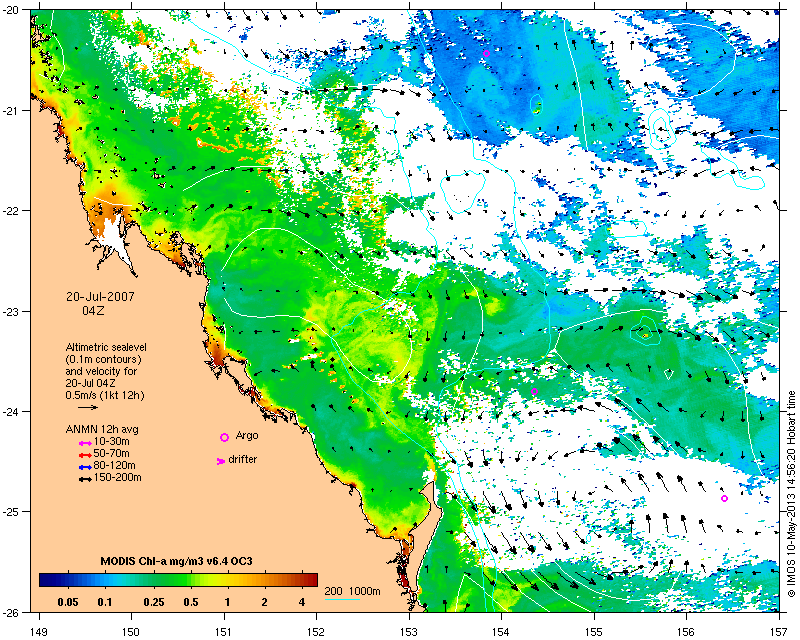
Task: Click the 0.5m/s velocity scale arrow
Action: (x=88, y=407)
